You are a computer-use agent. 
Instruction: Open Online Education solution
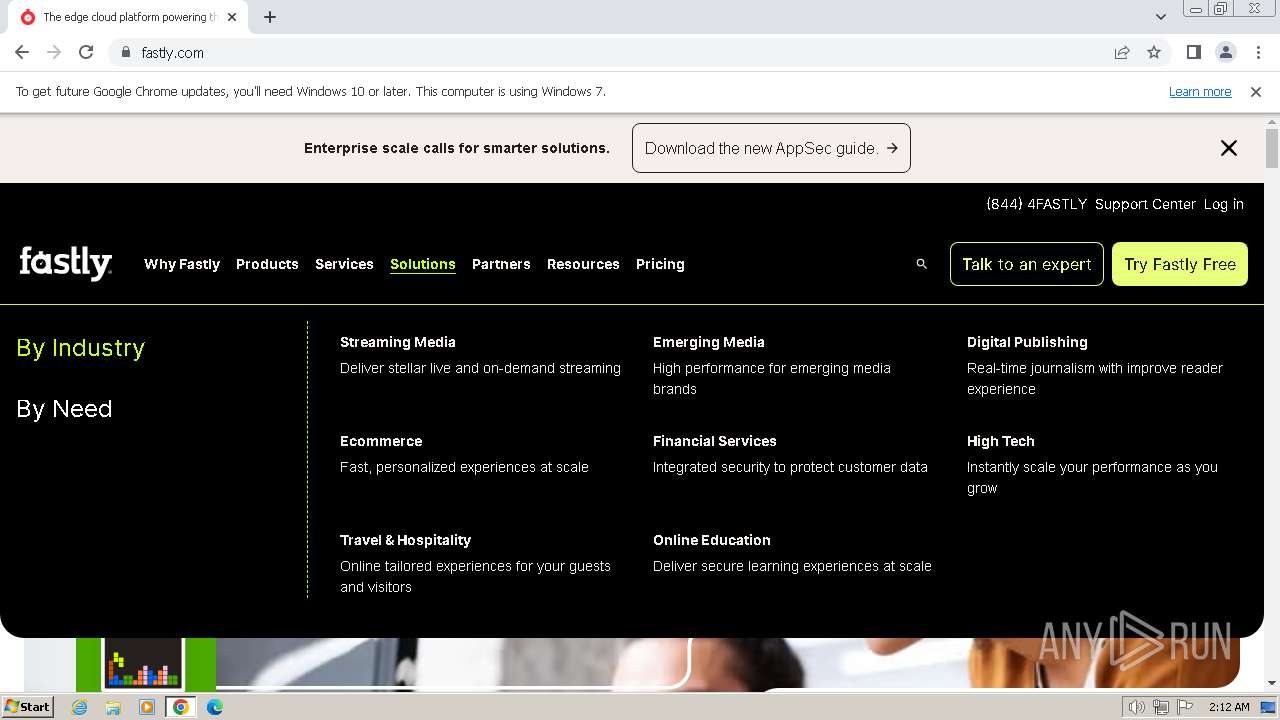(712, 540)
